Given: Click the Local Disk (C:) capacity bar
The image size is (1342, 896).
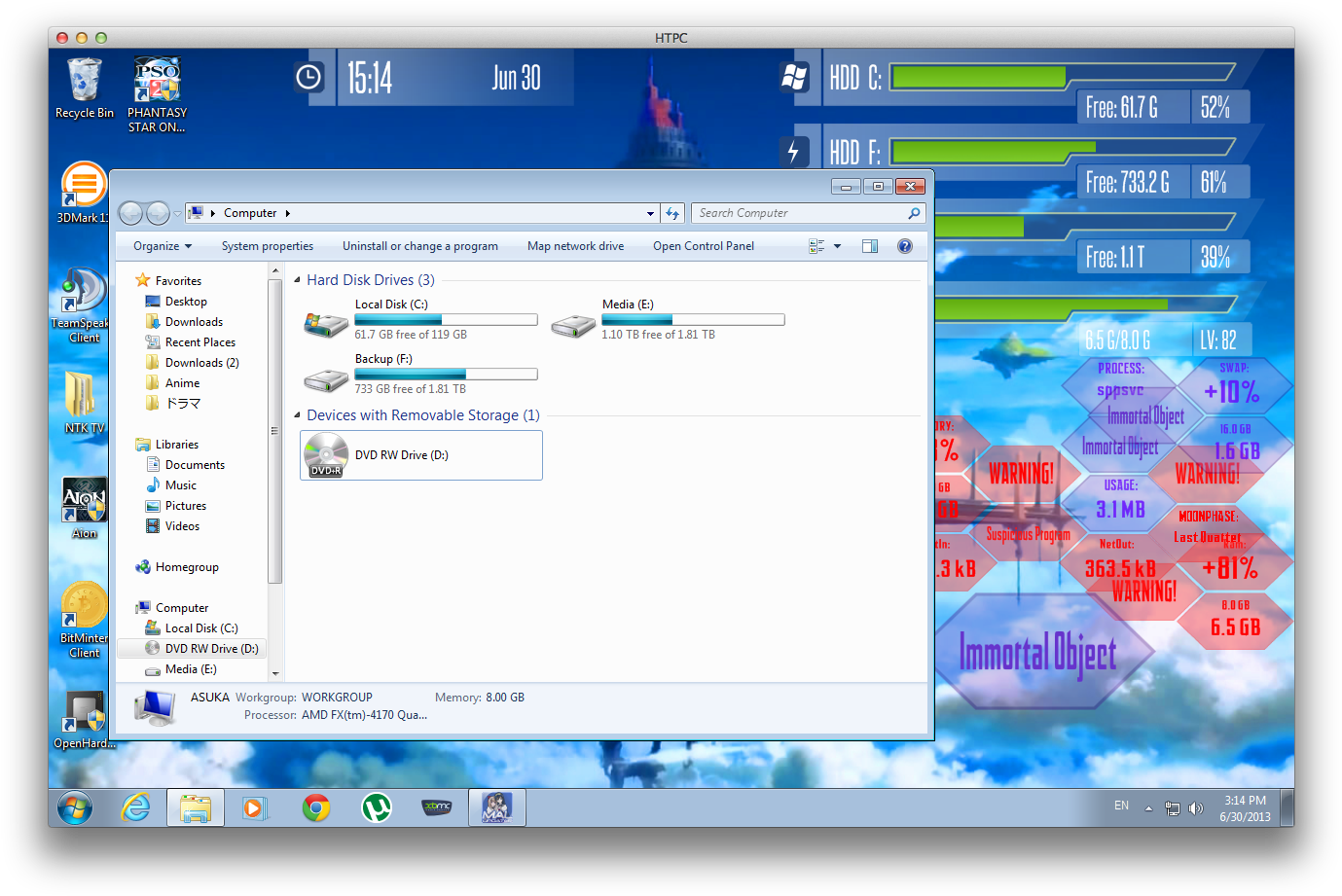Looking at the screenshot, I should (x=445, y=319).
